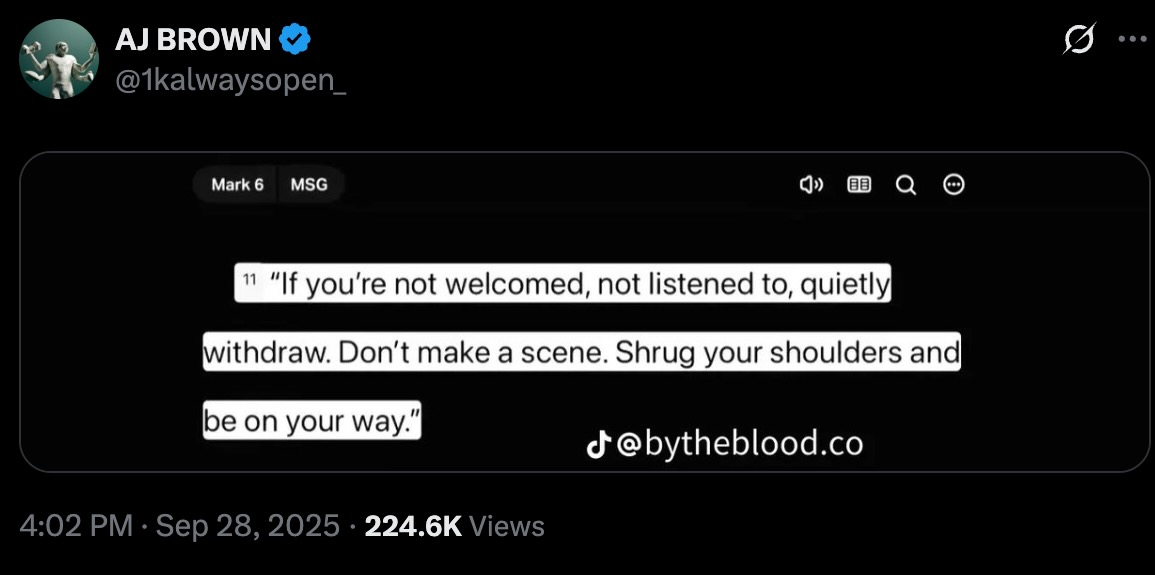Open the Mark 6 chapter selector
Image resolution: width=1155 pixels, height=575 pixels.
[237, 185]
